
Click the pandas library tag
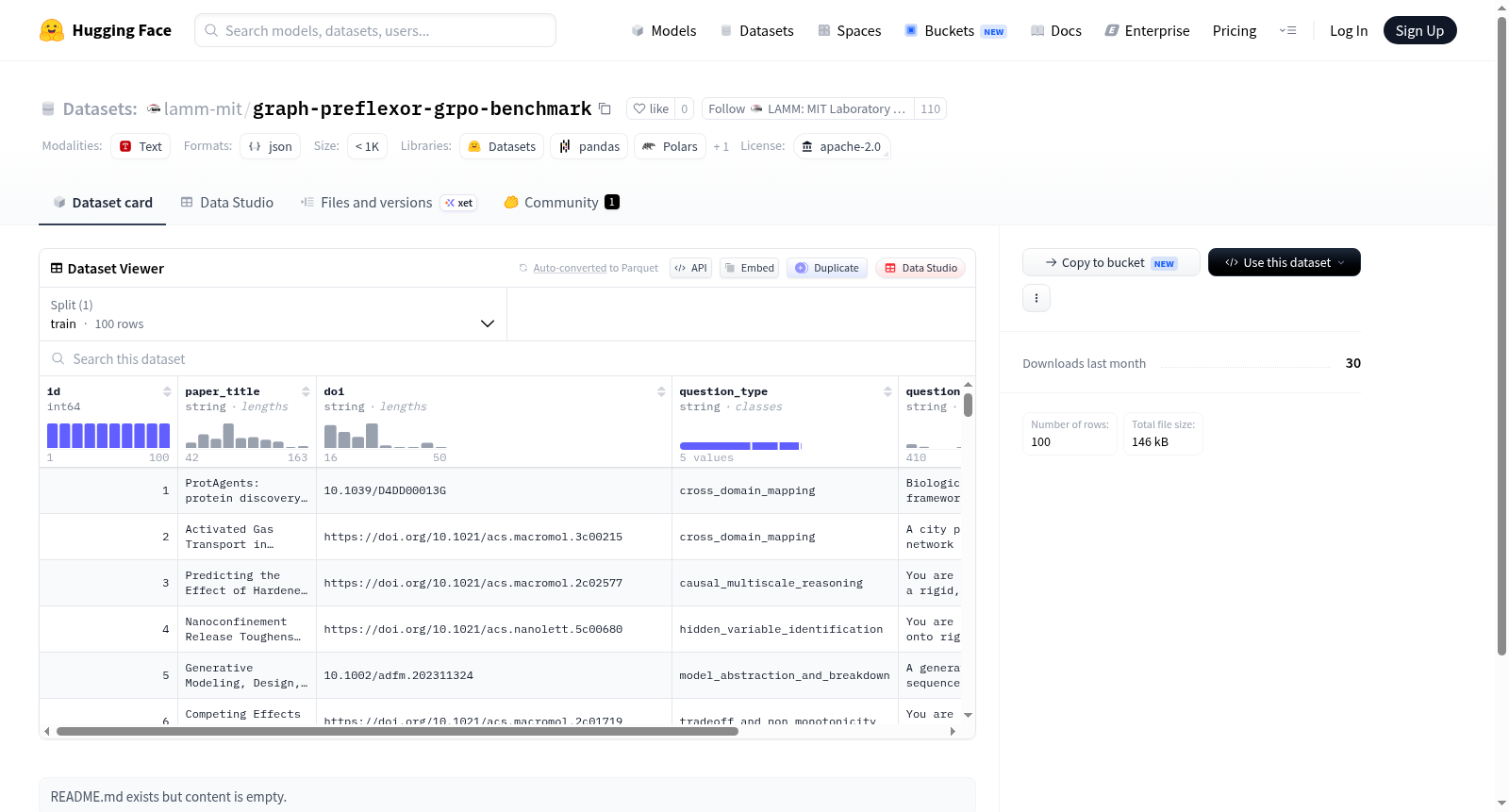589,146
